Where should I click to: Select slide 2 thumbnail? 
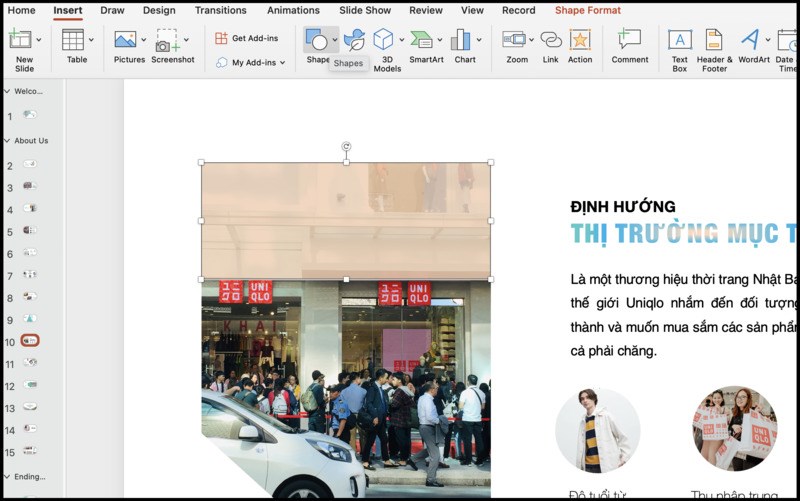coord(30,164)
